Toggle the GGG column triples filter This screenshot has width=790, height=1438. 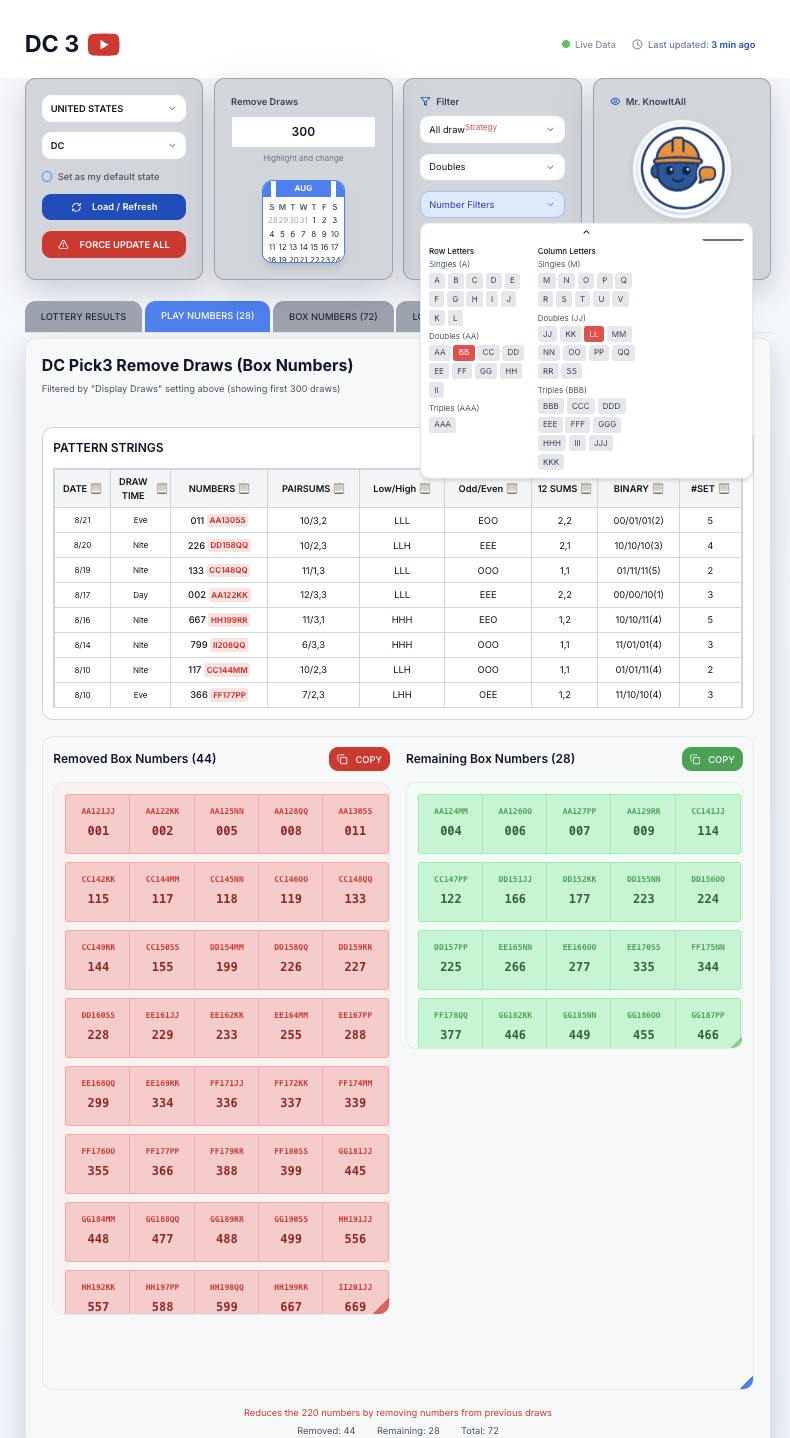coord(607,425)
